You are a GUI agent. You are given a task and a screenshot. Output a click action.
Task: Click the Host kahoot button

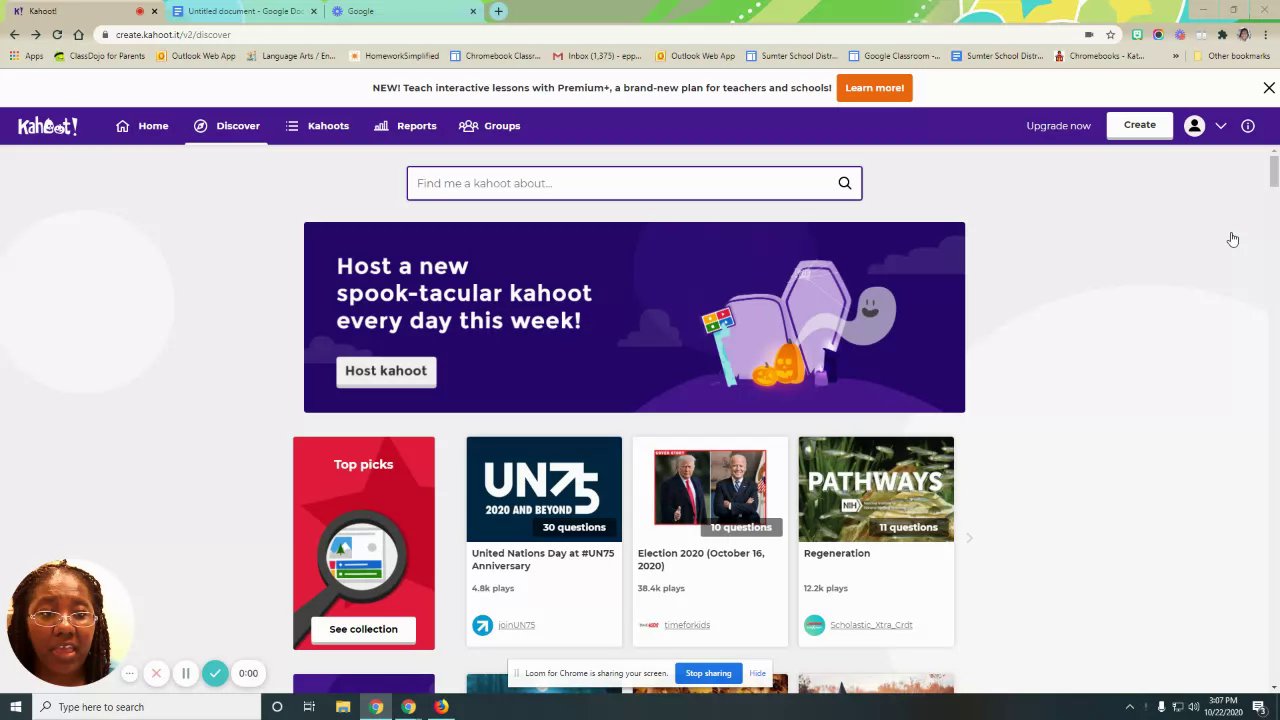click(386, 371)
